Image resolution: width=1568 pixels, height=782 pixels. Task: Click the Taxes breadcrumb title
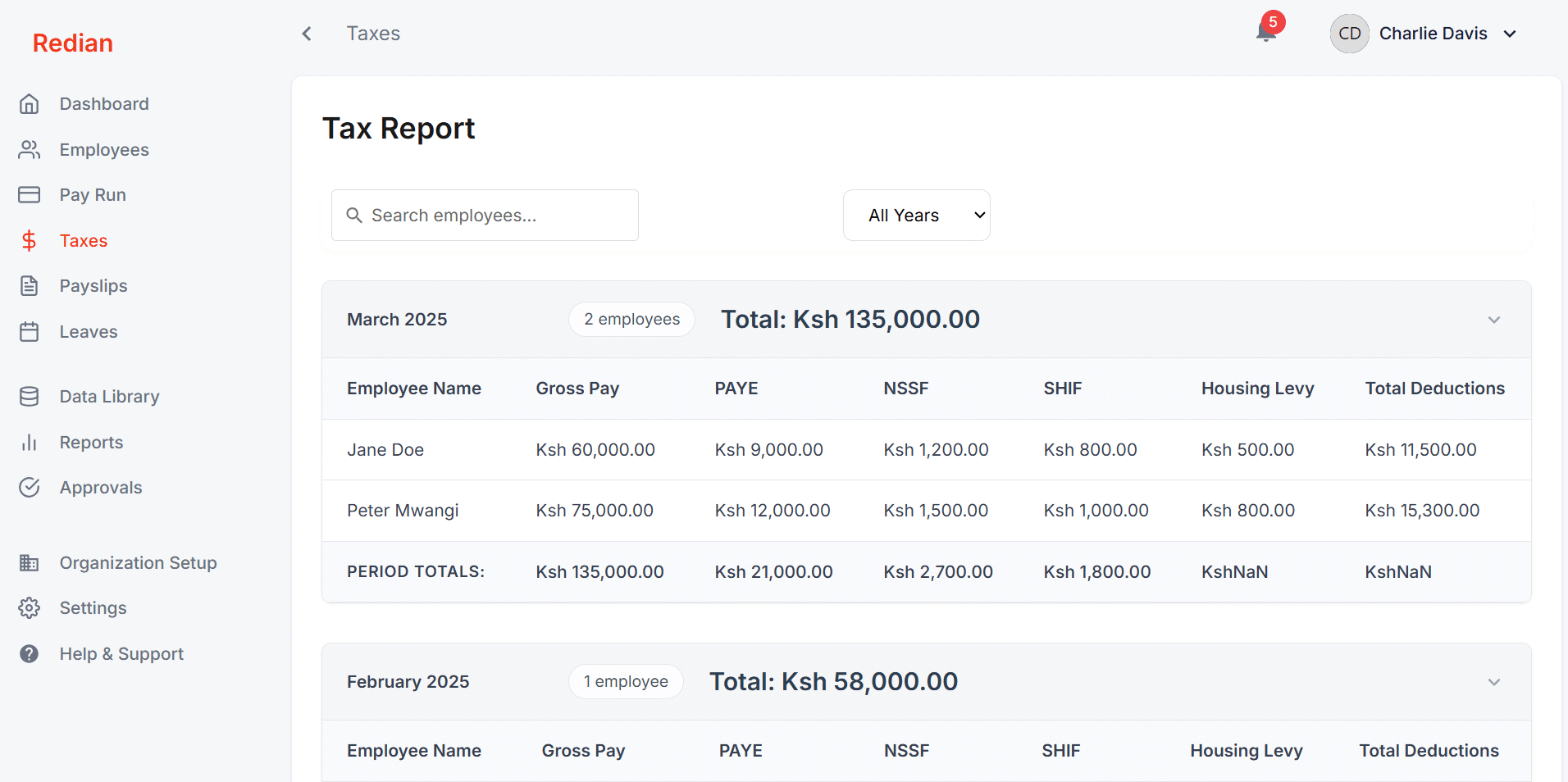click(x=373, y=34)
